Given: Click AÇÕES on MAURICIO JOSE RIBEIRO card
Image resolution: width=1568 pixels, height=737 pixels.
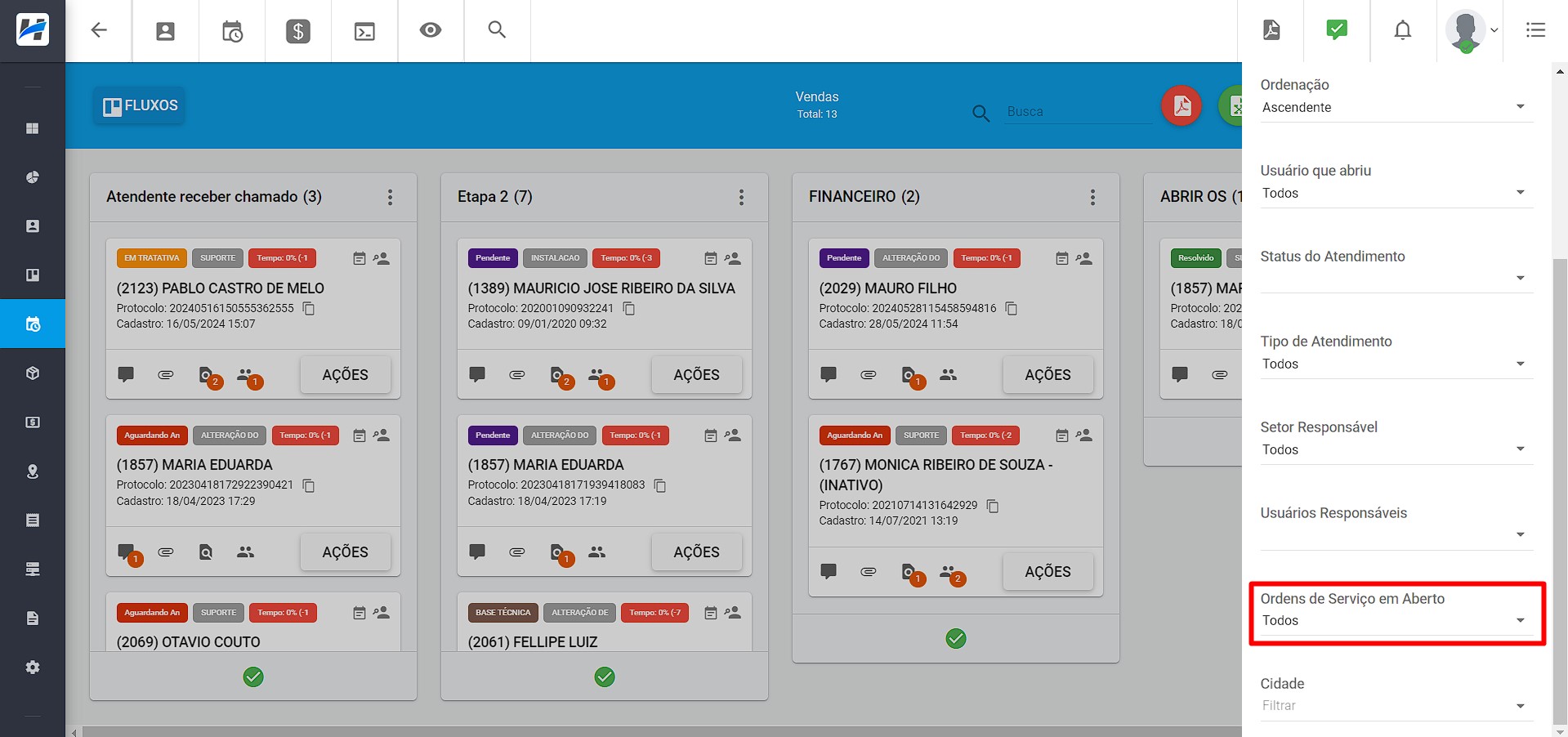Looking at the screenshot, I should pos(696,375).
